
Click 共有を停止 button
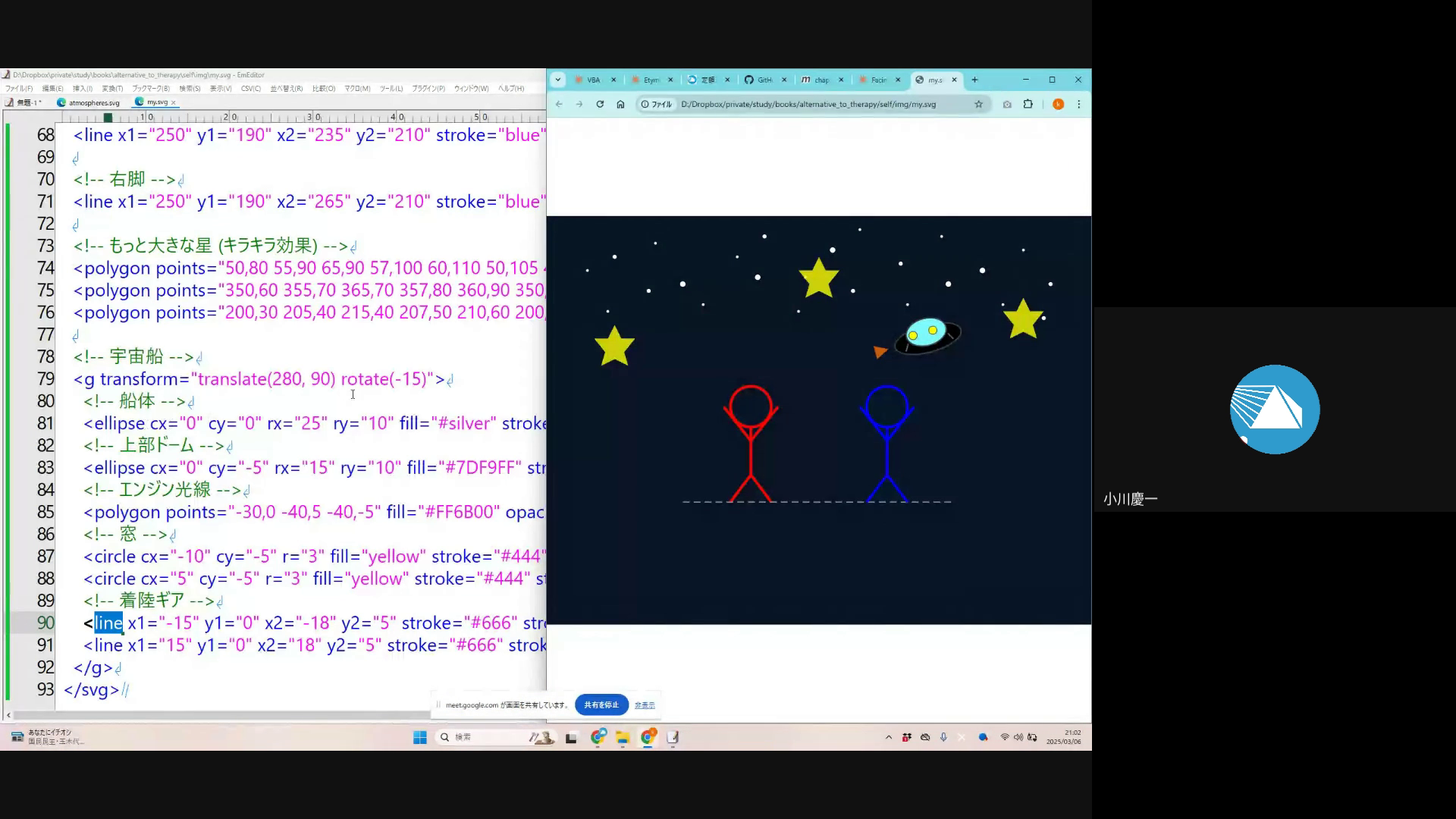[x=601, y=704]
